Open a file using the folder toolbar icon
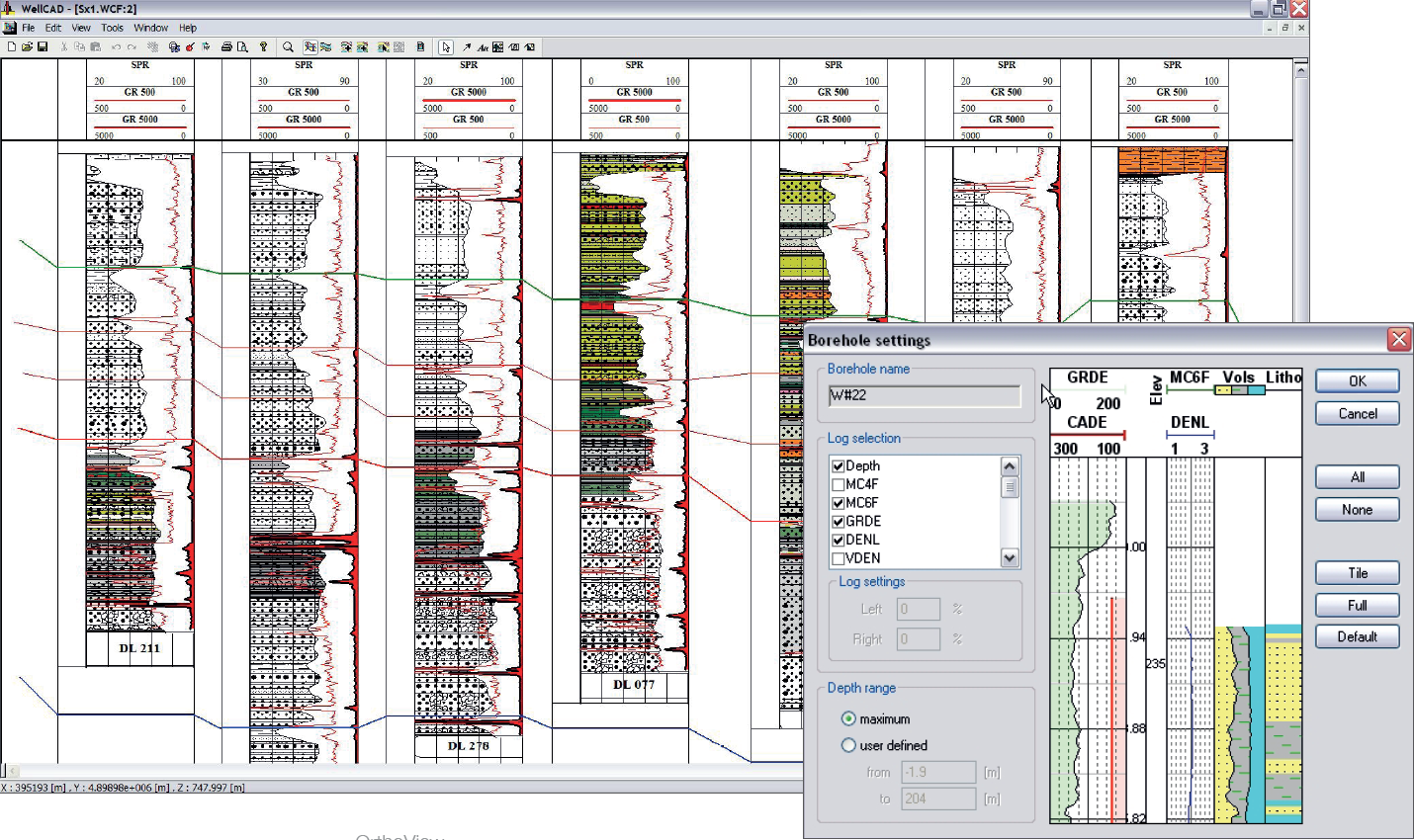 coord(28,46)
